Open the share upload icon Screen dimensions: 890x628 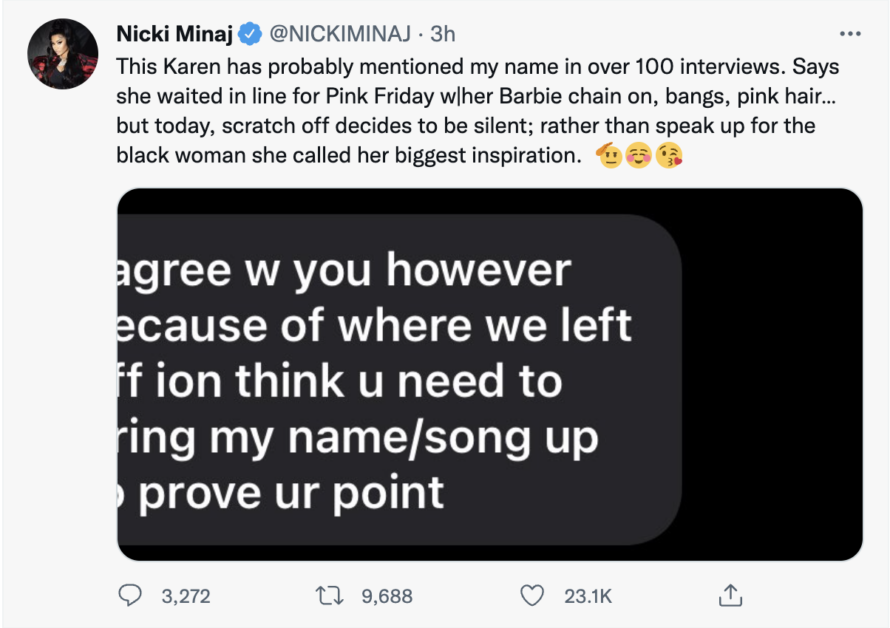point(731,595)
